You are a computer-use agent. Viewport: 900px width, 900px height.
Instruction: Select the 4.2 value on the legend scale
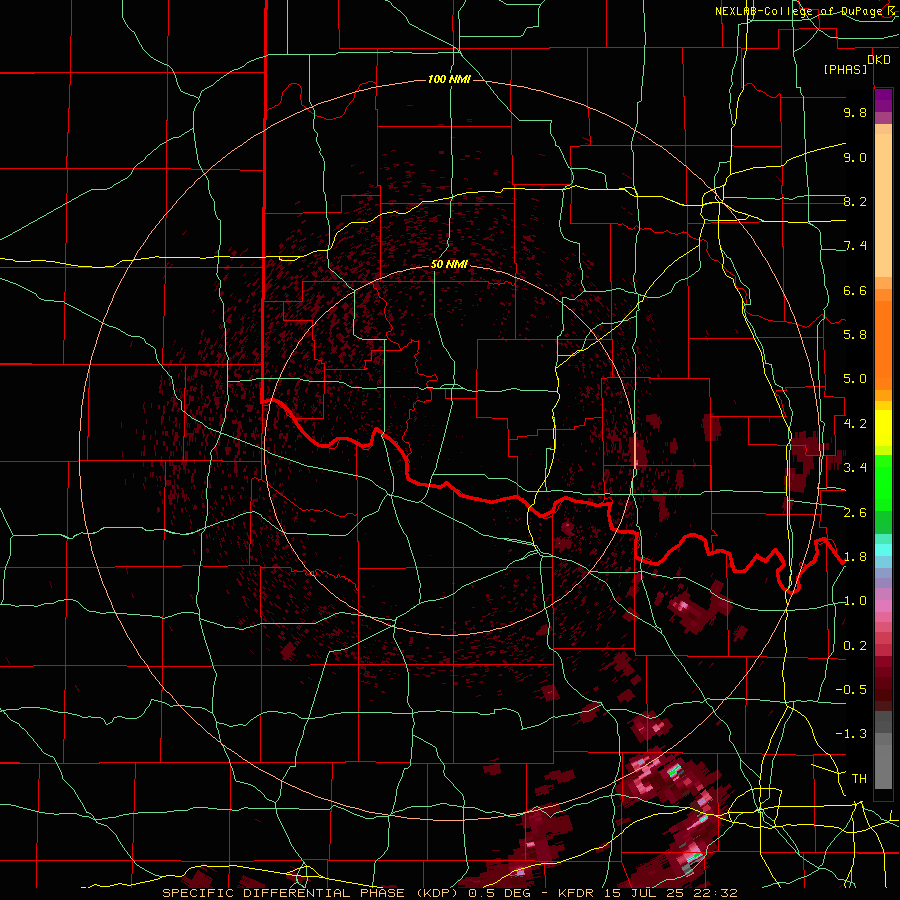click(855, 424)
